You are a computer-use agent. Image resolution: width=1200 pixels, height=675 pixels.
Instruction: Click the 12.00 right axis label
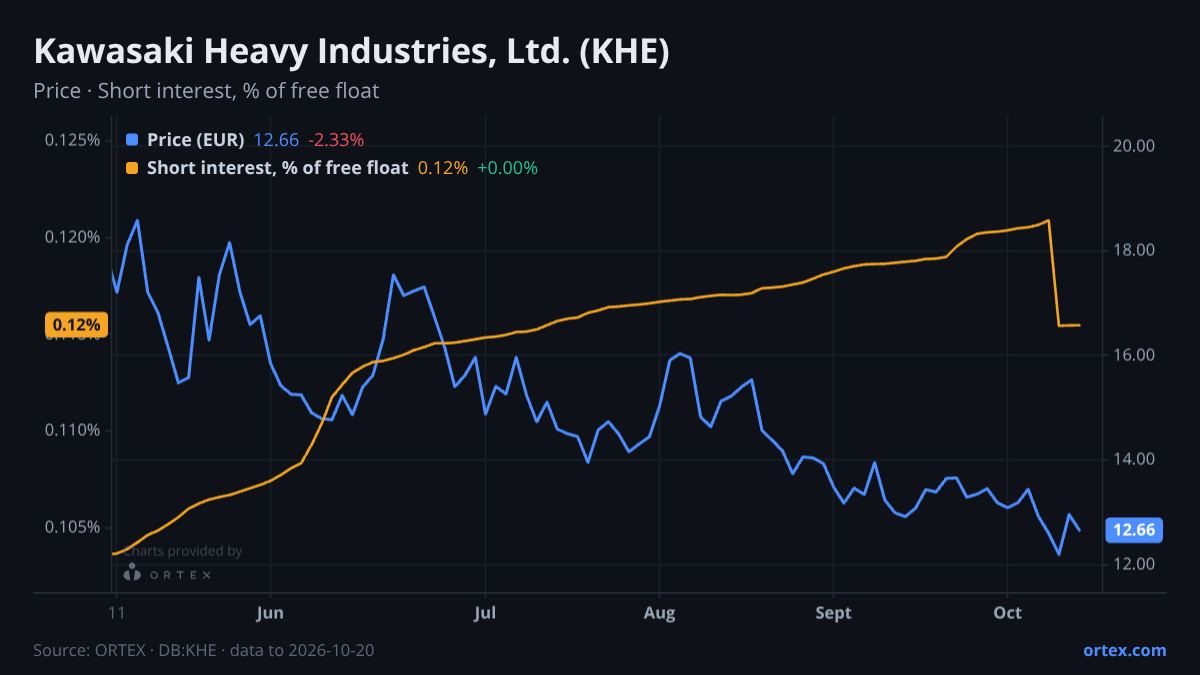pyautogui.click(x=1134, y=564)
